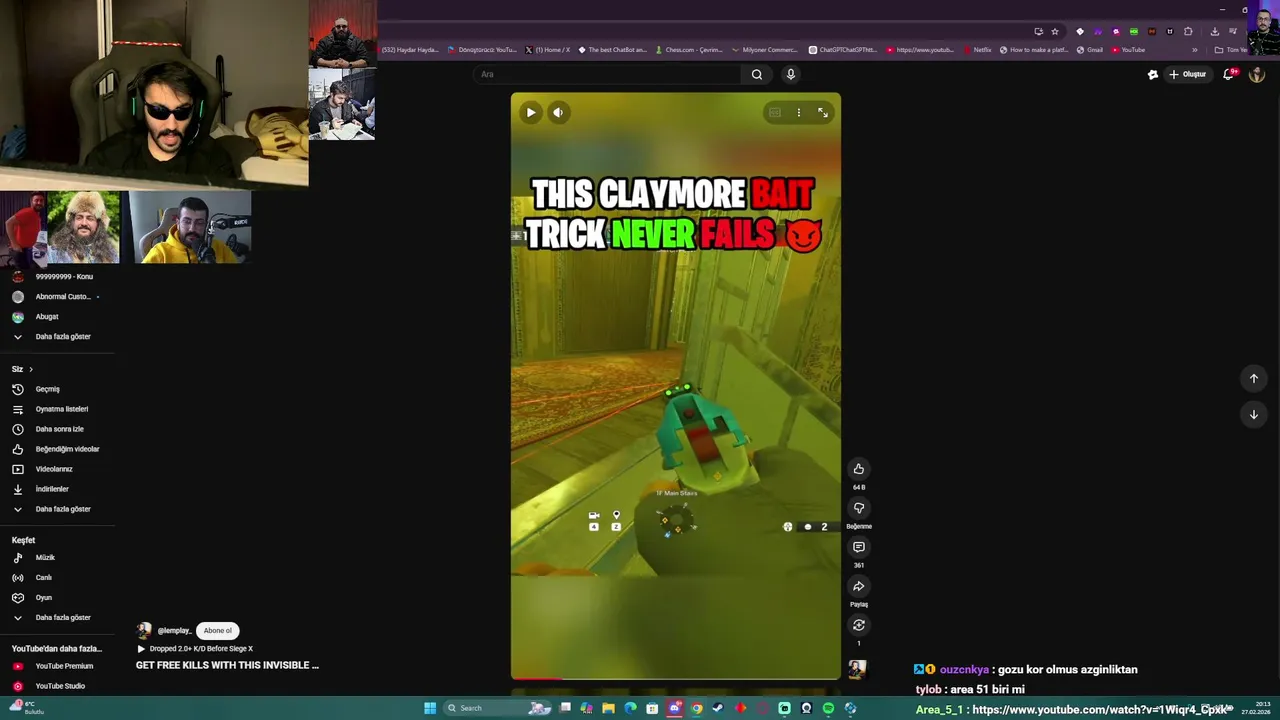Go to previous Short with up arrow

point(1253,378)
